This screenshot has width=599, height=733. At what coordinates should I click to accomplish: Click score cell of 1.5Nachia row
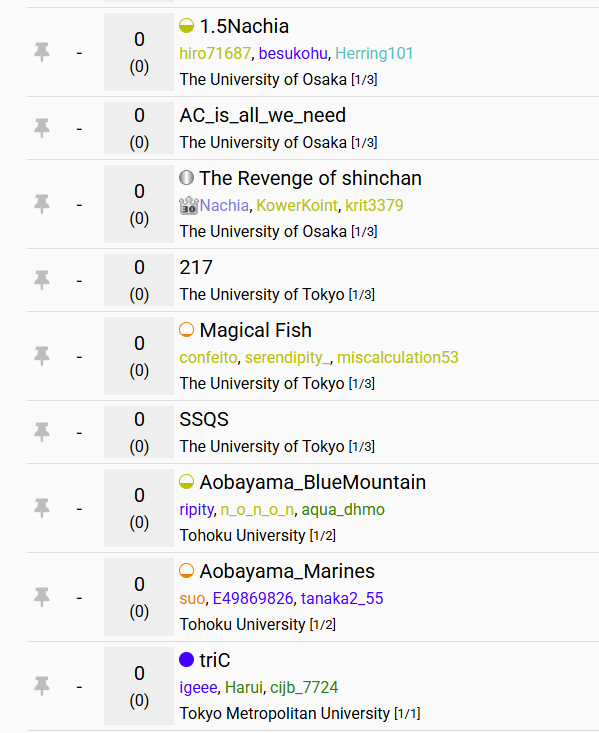[139, 52]
